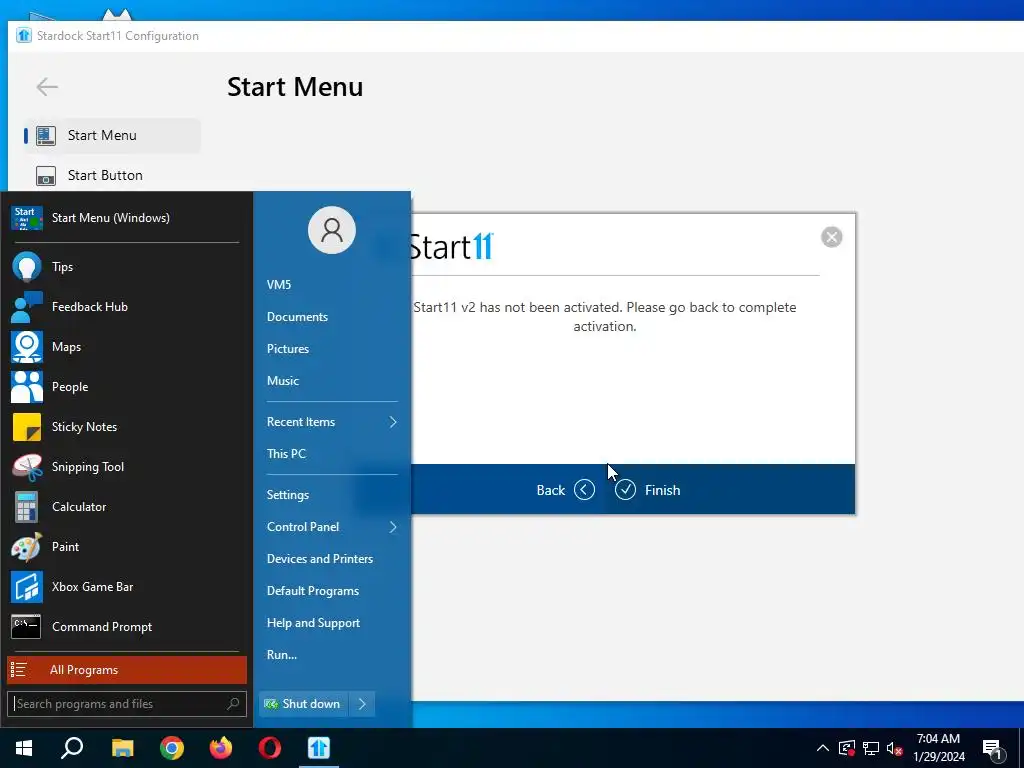
Task: Open This PC from start menu
Action: (286, 454)
